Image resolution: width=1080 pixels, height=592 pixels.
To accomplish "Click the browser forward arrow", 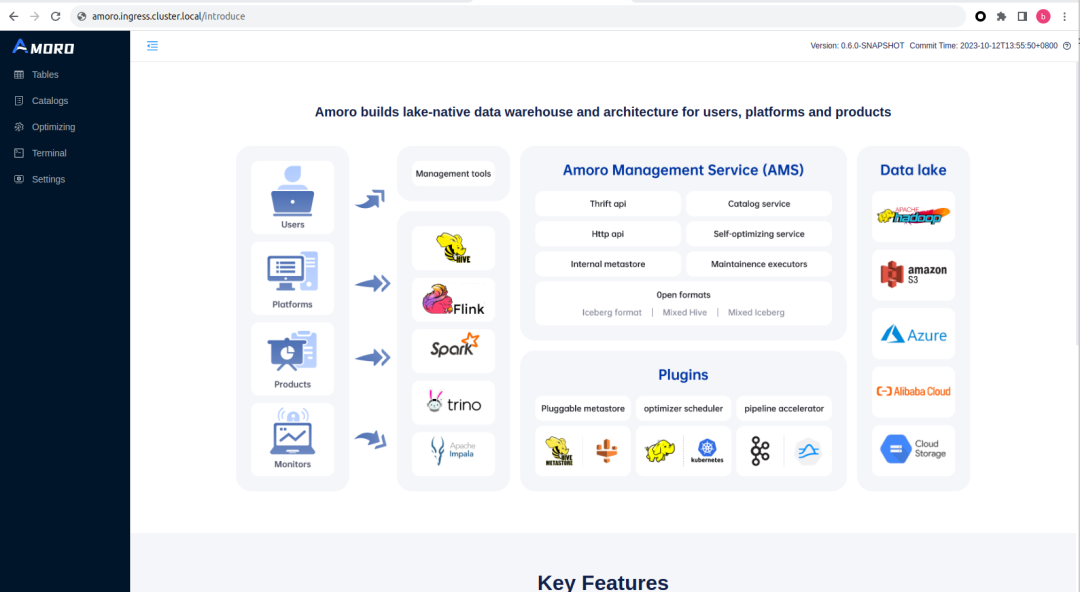I will click(34, 16).
